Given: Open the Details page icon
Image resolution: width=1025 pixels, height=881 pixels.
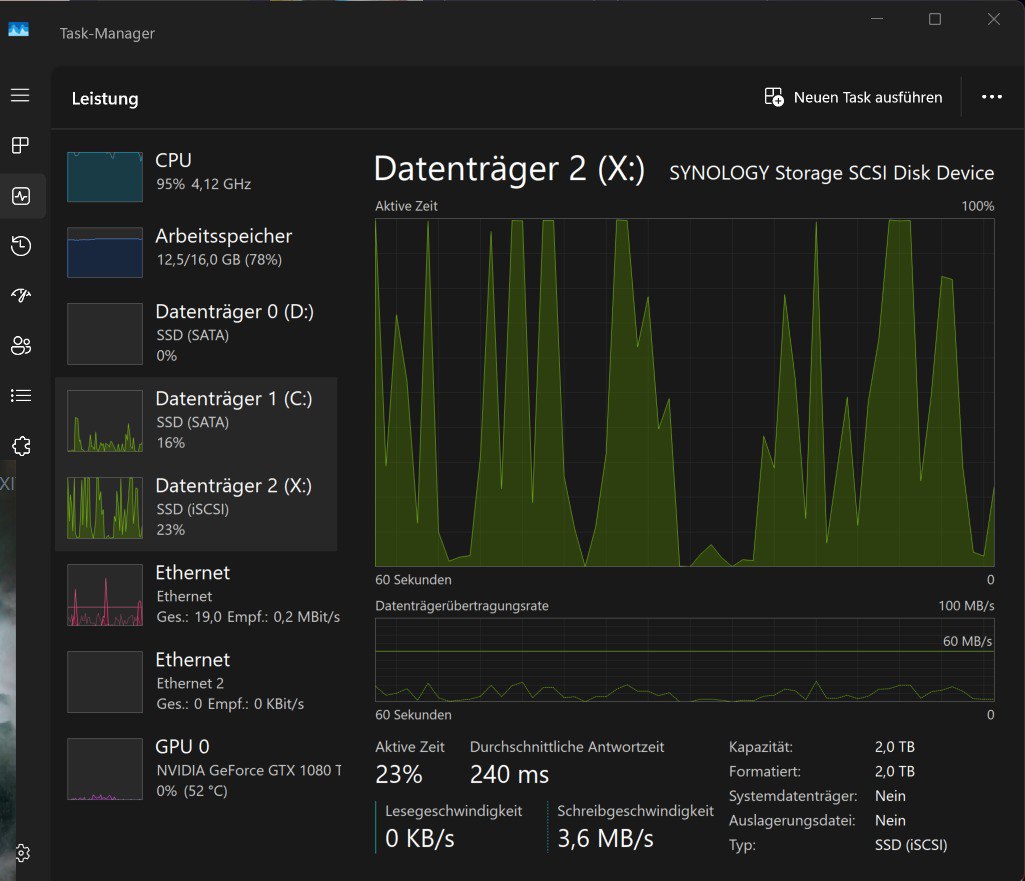Looking at the screenshot, I should 21,395.
